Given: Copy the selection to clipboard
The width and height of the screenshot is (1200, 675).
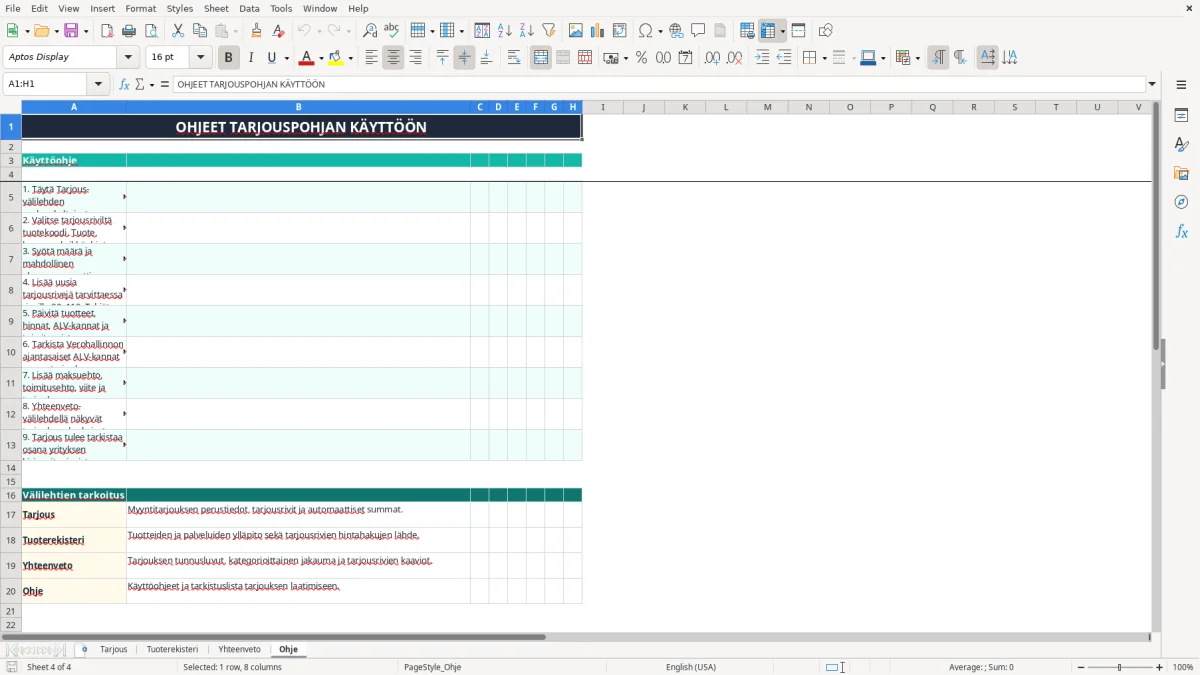Looking at the screenshot, I should pos(199,31).
